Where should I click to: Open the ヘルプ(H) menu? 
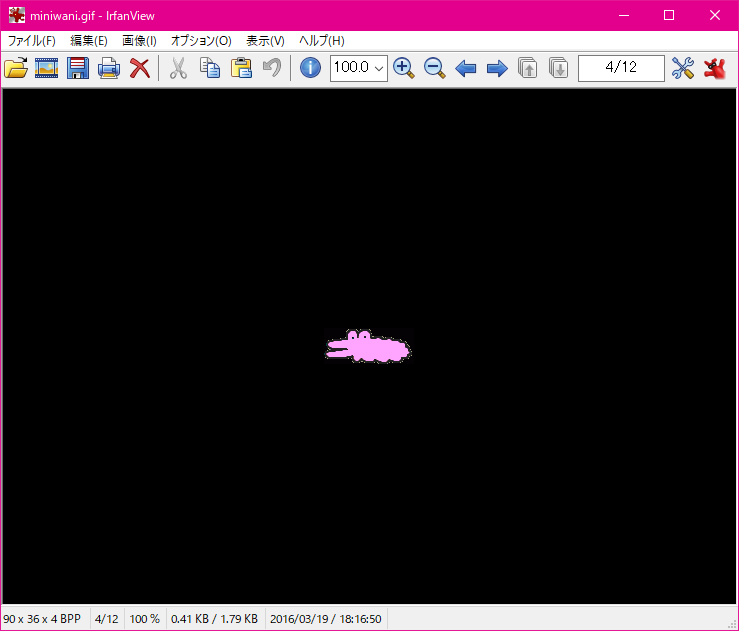(x=321, y=41)
